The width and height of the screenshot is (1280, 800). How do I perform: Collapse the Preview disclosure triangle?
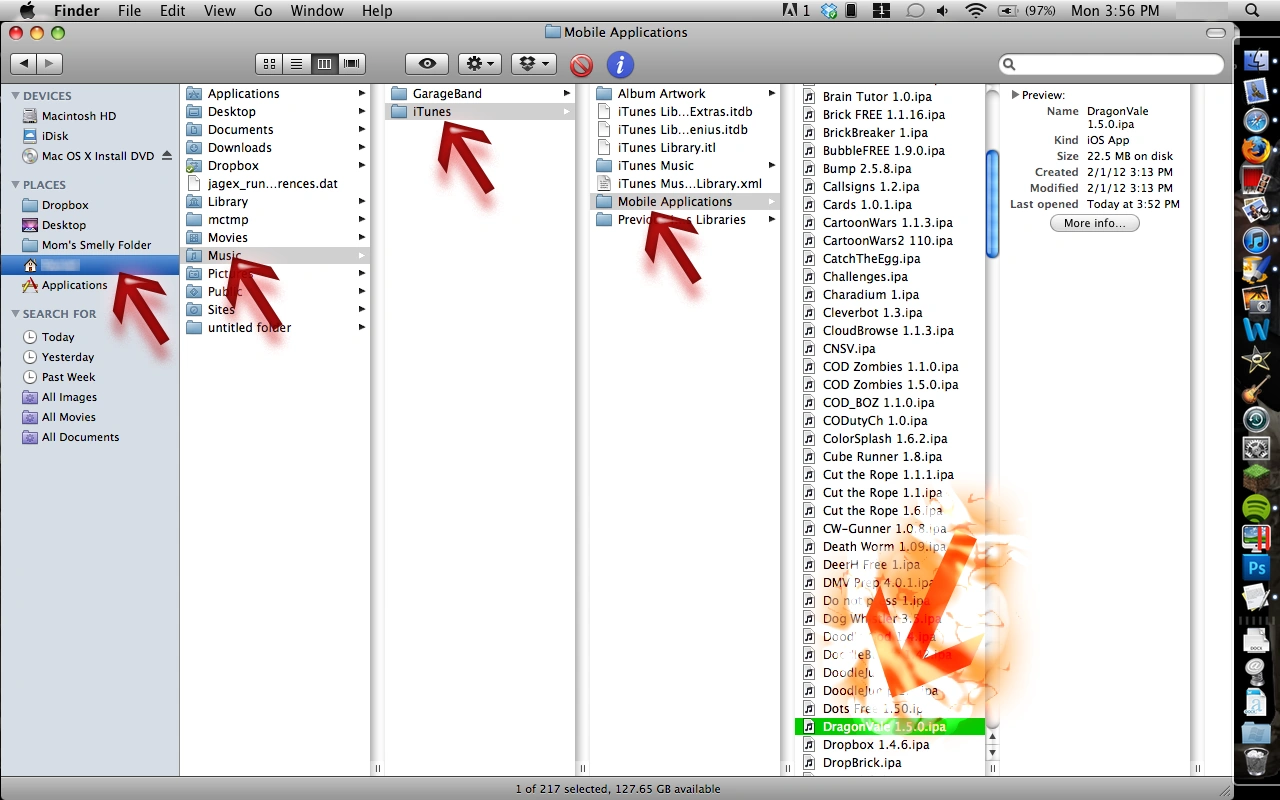(1015, 95)
